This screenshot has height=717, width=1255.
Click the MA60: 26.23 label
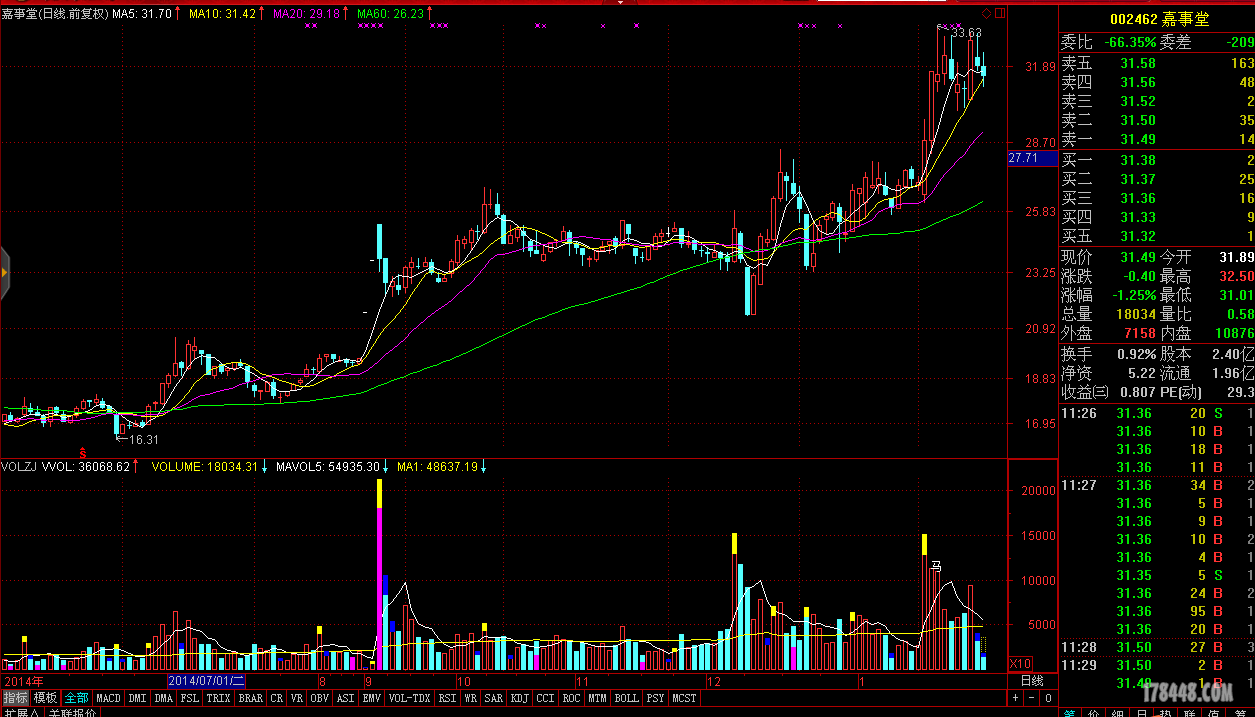(x=391, y=14)
